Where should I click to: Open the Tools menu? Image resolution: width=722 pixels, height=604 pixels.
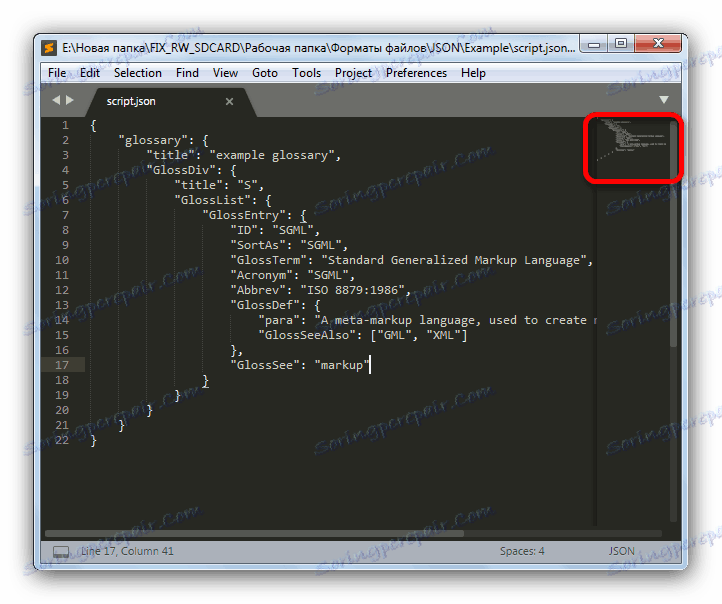(x=306, y=73)
